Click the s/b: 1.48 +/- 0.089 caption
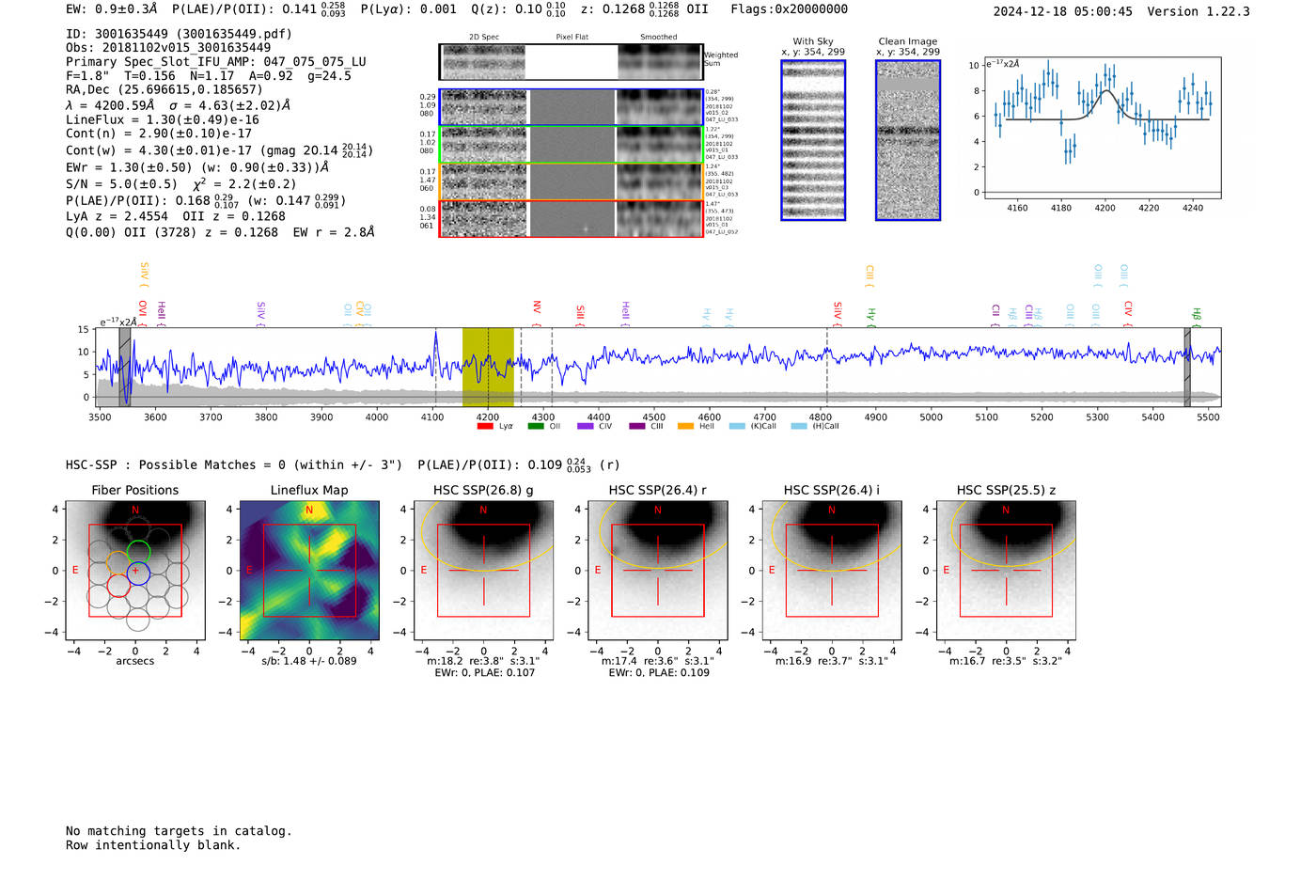The image size is (1316, 896). [x=309, y=661]
